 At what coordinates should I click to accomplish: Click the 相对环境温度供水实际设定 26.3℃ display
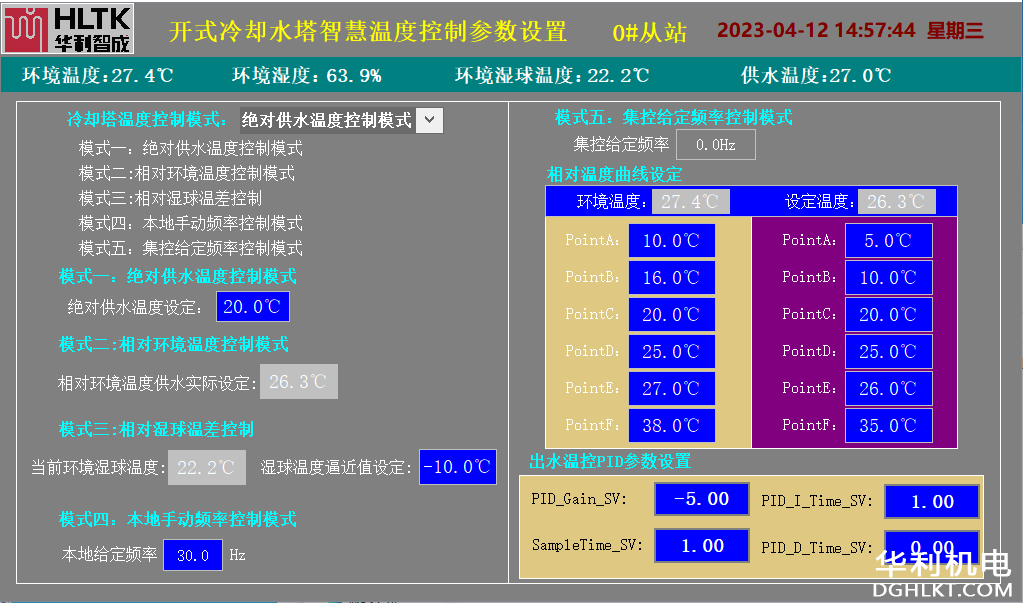coord(299,382)
